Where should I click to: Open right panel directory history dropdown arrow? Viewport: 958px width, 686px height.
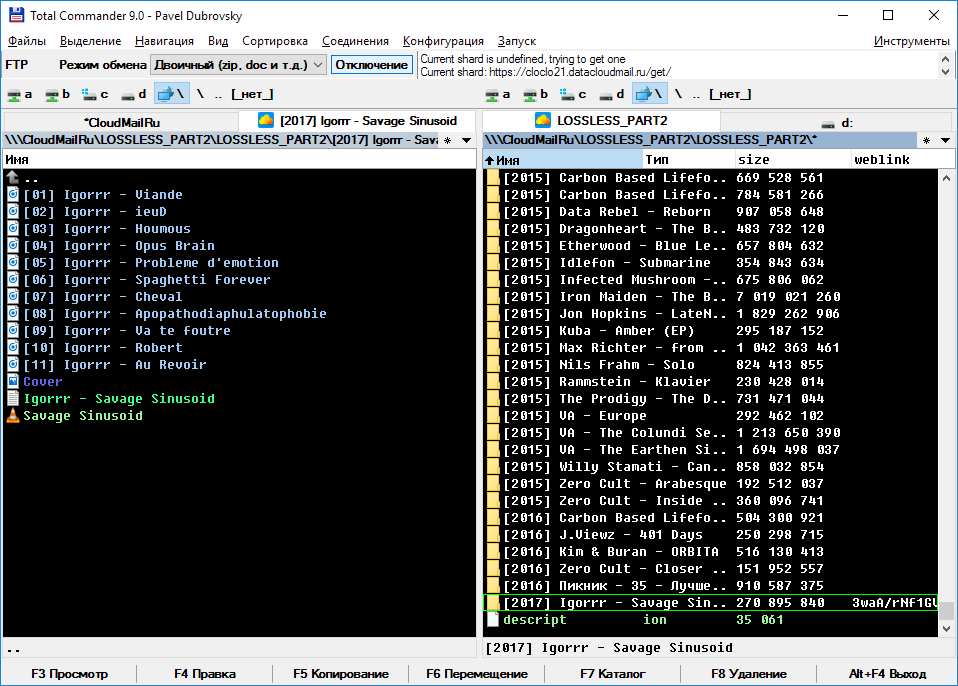point(945,140)
